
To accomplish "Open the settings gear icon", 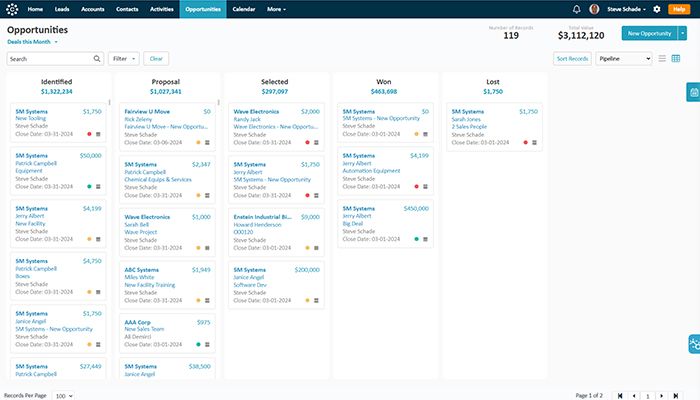I will 657,9.
